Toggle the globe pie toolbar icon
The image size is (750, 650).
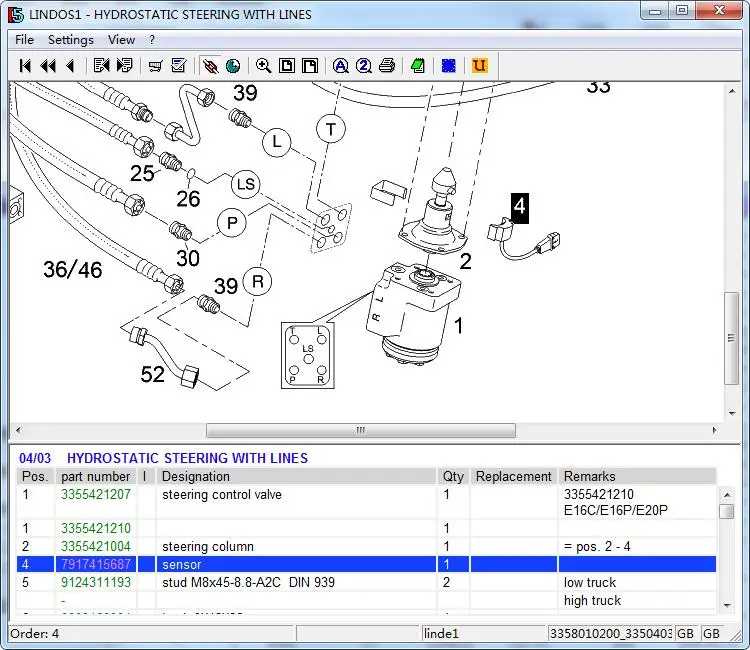coord(233,66)
